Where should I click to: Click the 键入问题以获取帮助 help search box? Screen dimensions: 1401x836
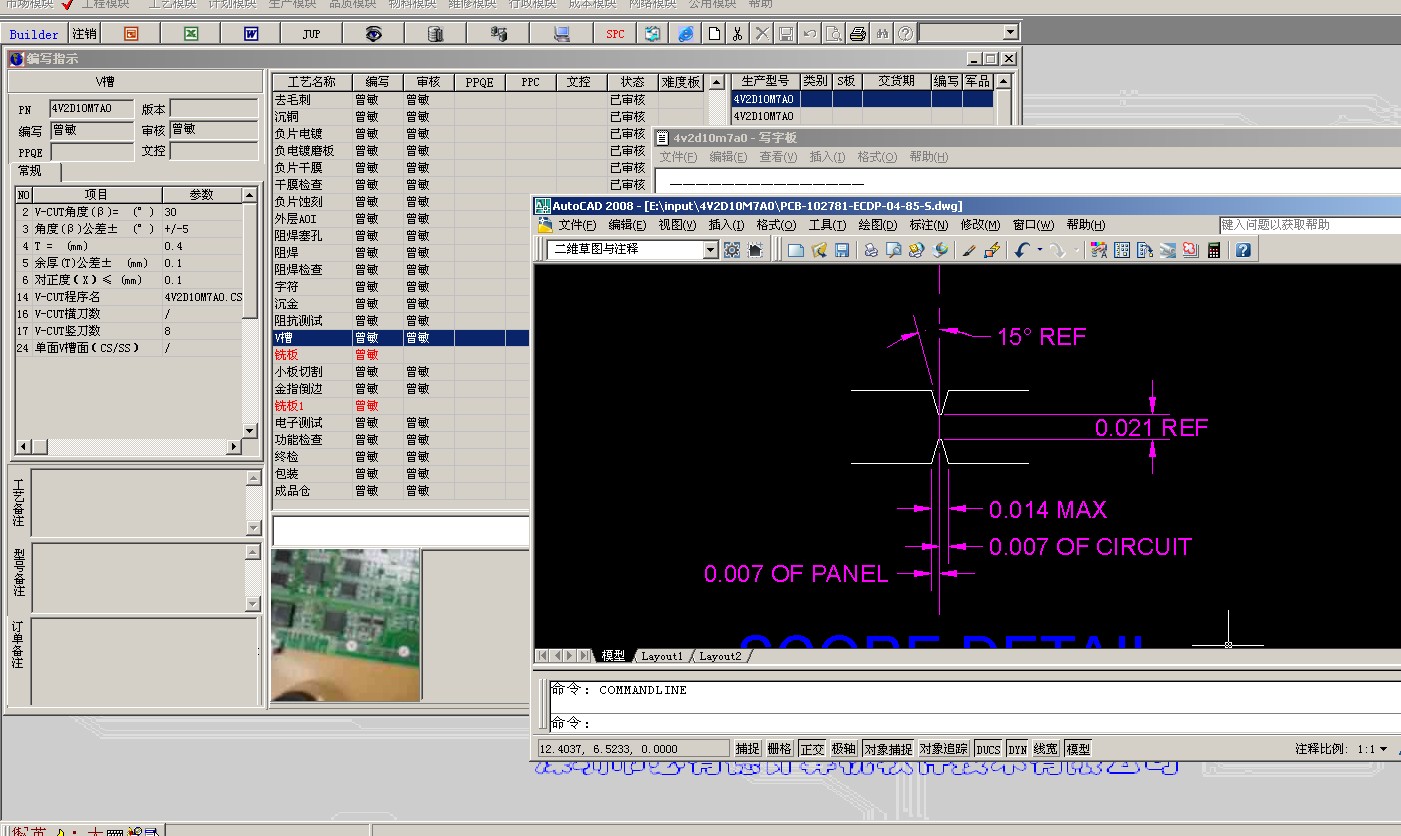1310,225
